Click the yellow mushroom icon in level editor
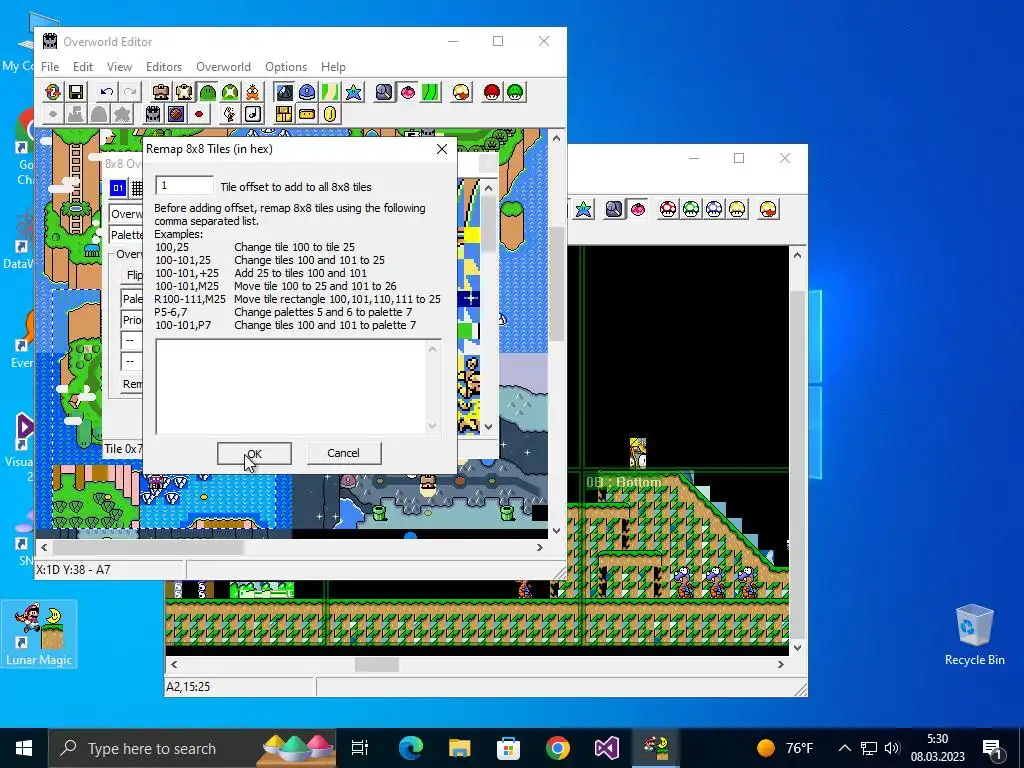Screen dimensions: 1024x768 pos(737,209)
